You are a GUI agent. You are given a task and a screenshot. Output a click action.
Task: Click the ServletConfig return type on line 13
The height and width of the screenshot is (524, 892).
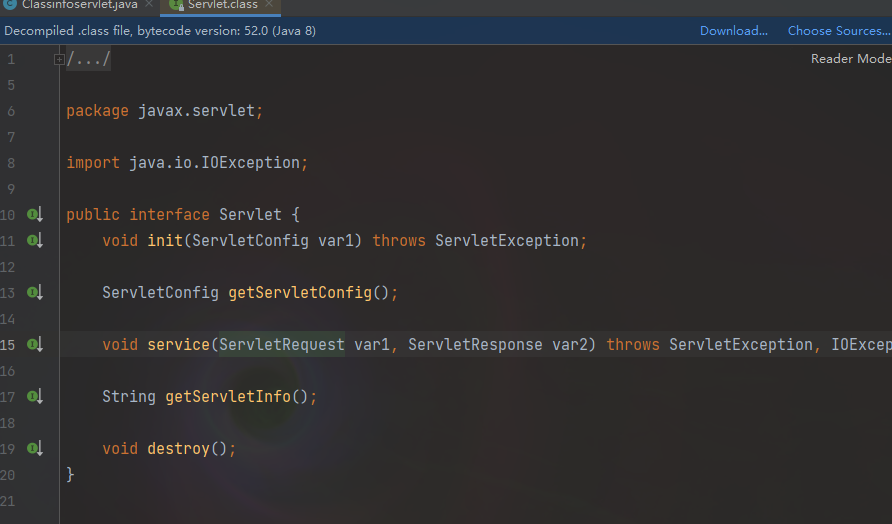pos(160,292)
